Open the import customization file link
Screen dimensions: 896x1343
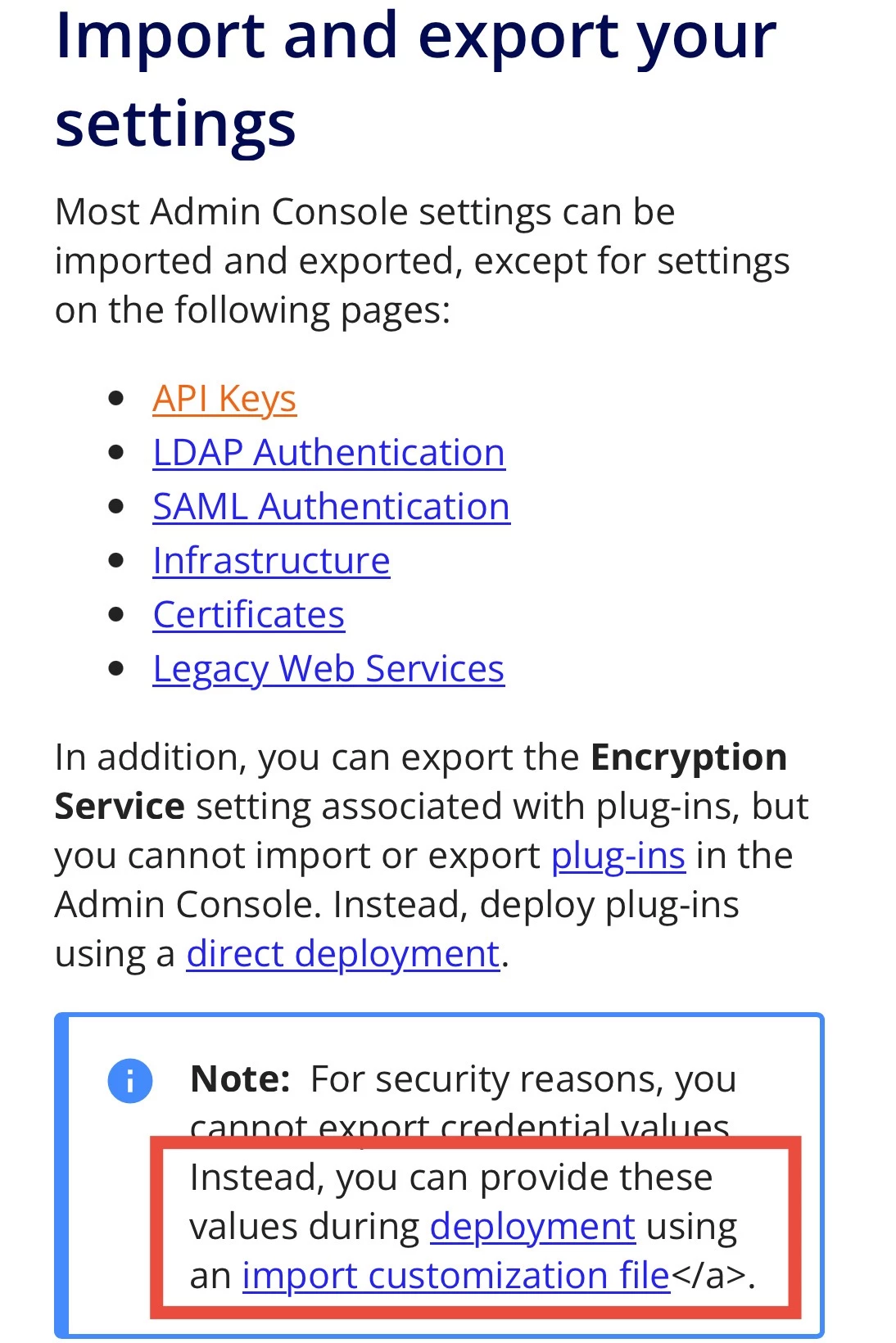pyautogui.click(x=456, y=1276)
